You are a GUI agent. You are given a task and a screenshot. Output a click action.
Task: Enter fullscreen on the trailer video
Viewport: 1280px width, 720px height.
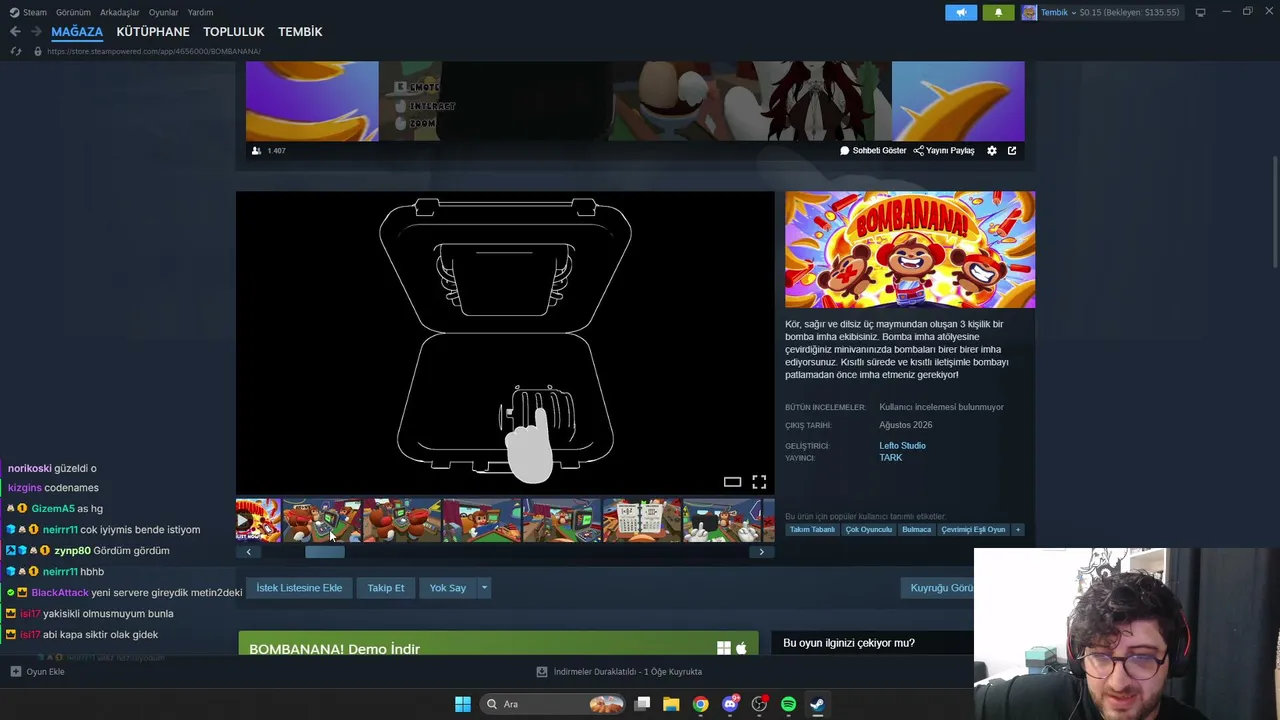coord(759,482)
